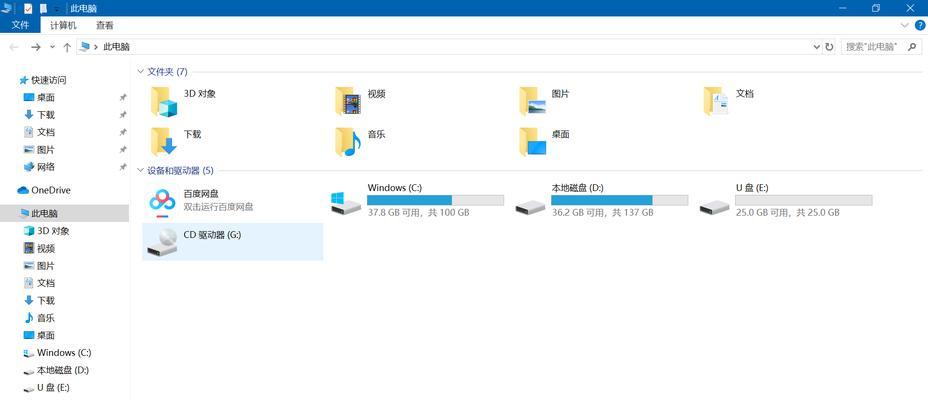Click the 本地磁盘 (D:) capacity bar
The image size is (928, 400).
coord(620,200)
